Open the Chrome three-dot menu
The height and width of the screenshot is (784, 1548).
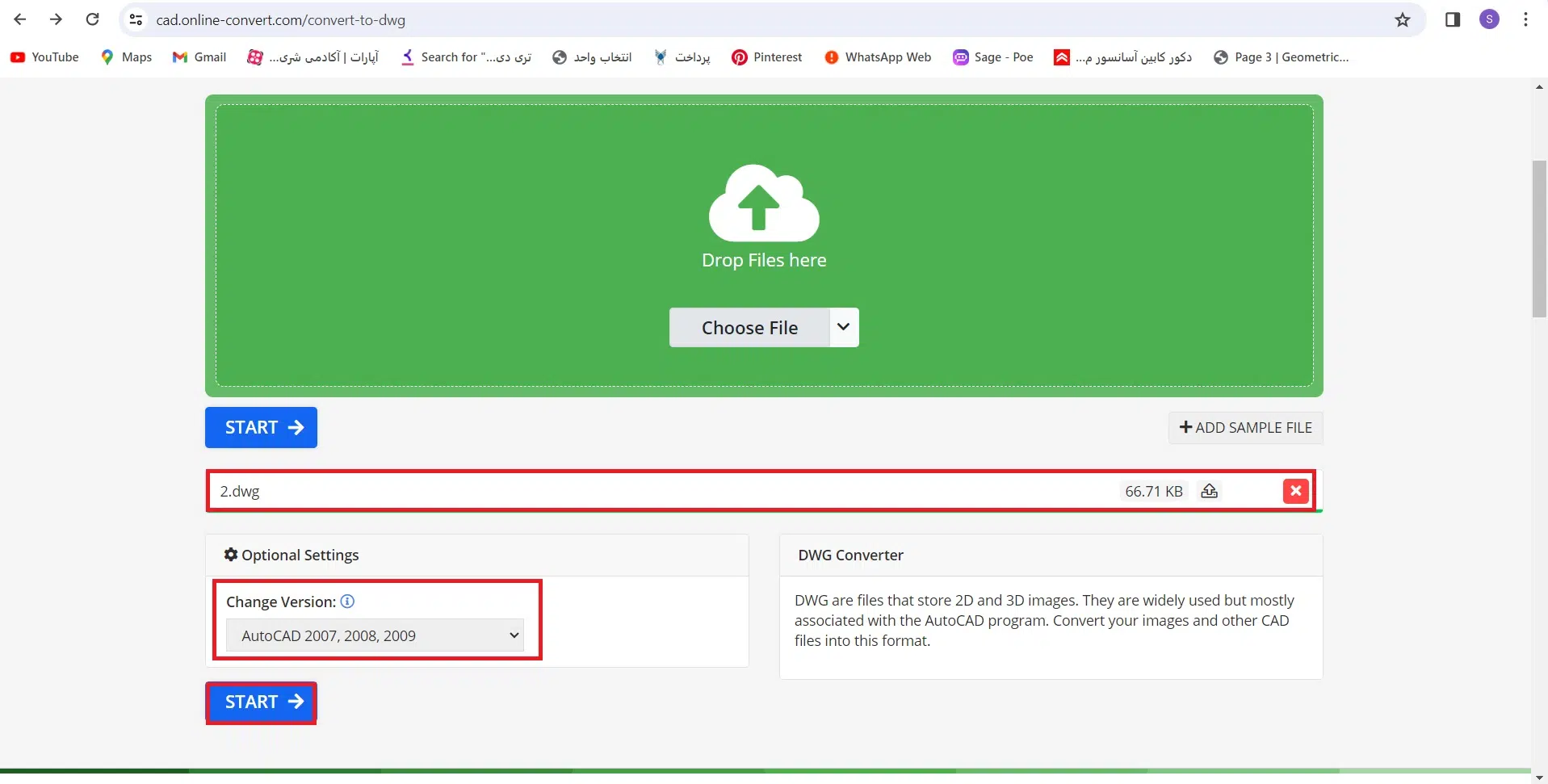[1525, 20]
